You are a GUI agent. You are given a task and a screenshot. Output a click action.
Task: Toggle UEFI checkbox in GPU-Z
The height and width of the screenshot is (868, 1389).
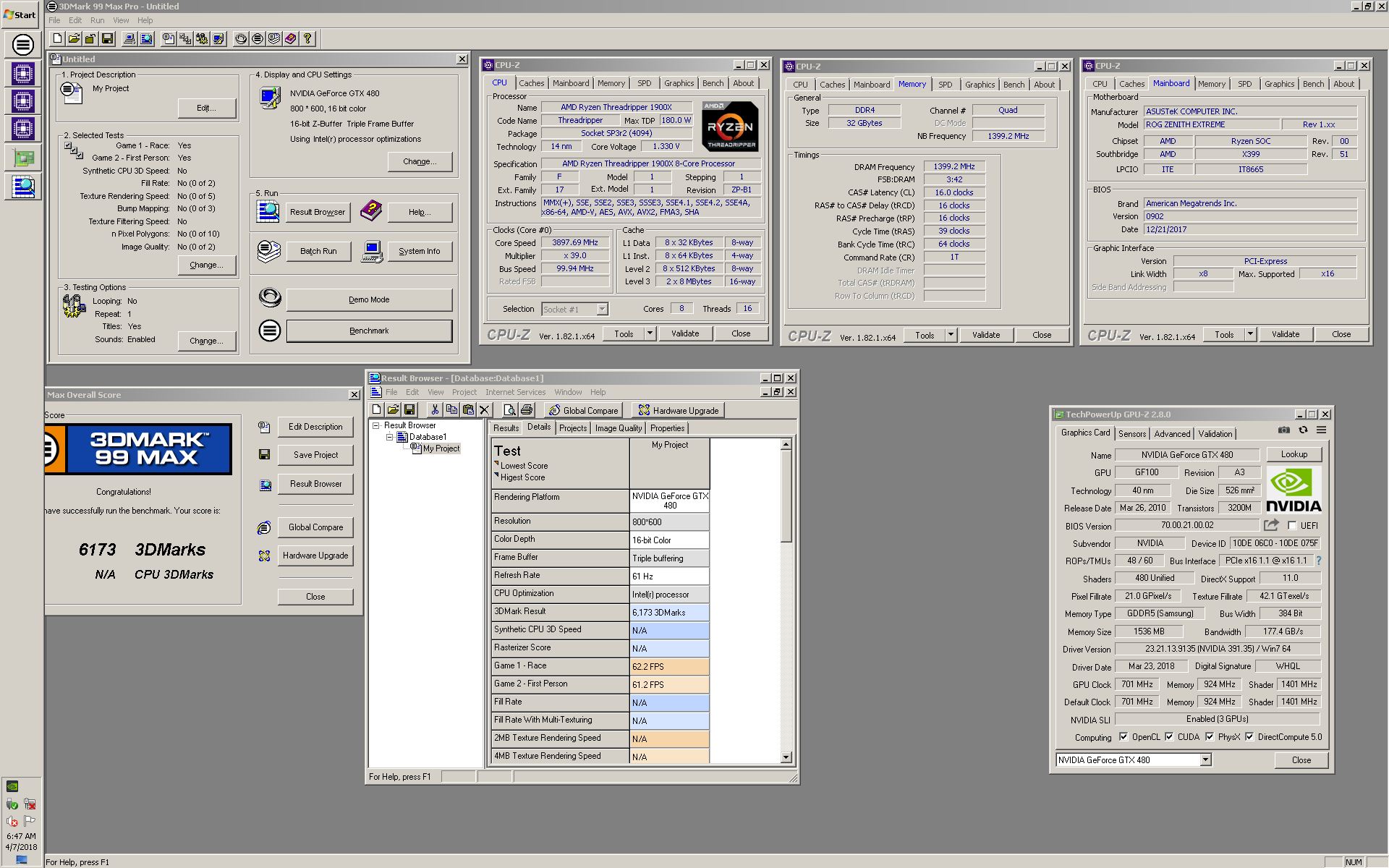1292,526
